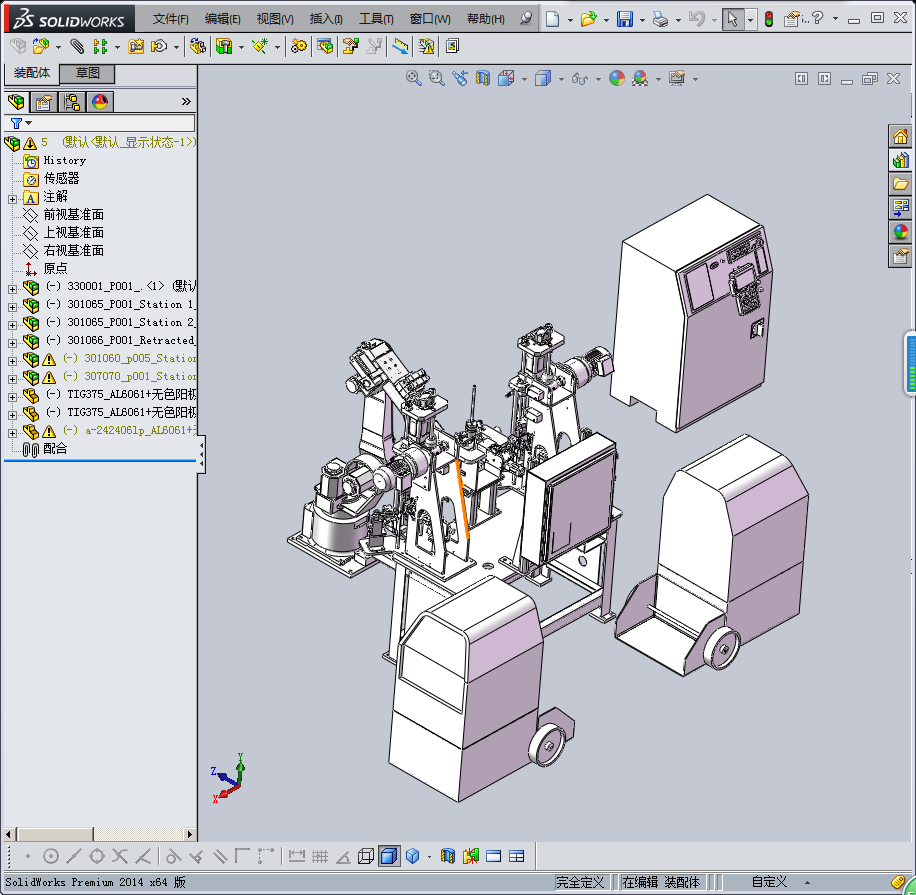Screen dimensions: 916x895
Task: Toggle the Select arrow cursor tool
Action: pos(733,19)
